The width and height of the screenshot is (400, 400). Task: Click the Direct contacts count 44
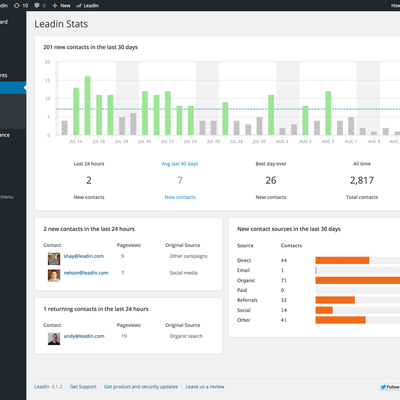pos(284,260)
